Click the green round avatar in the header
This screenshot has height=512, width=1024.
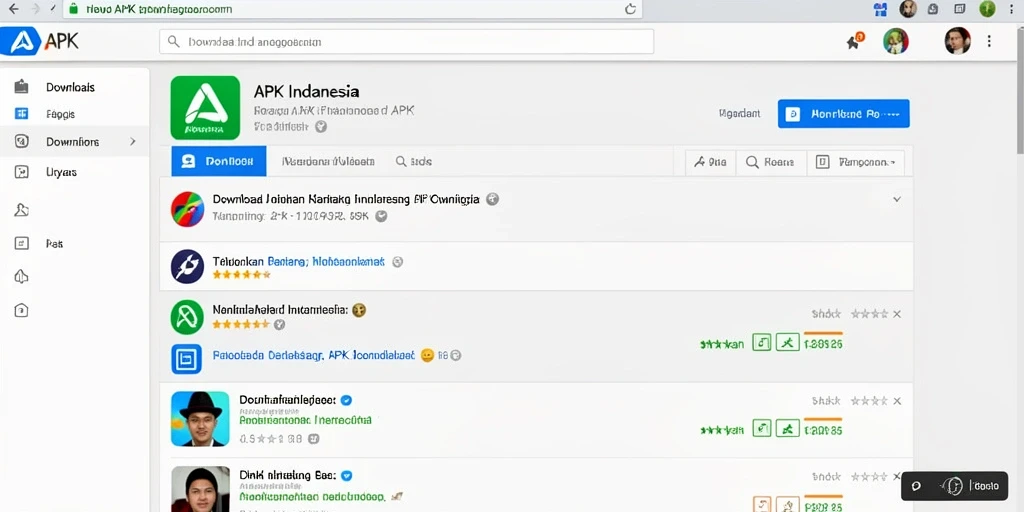pyautogui.click(x=895, y=41)
